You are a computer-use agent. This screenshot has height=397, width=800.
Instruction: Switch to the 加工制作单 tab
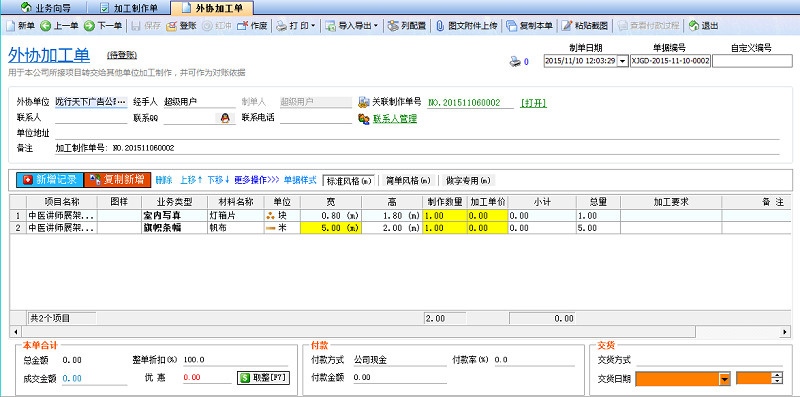point(129,8)
